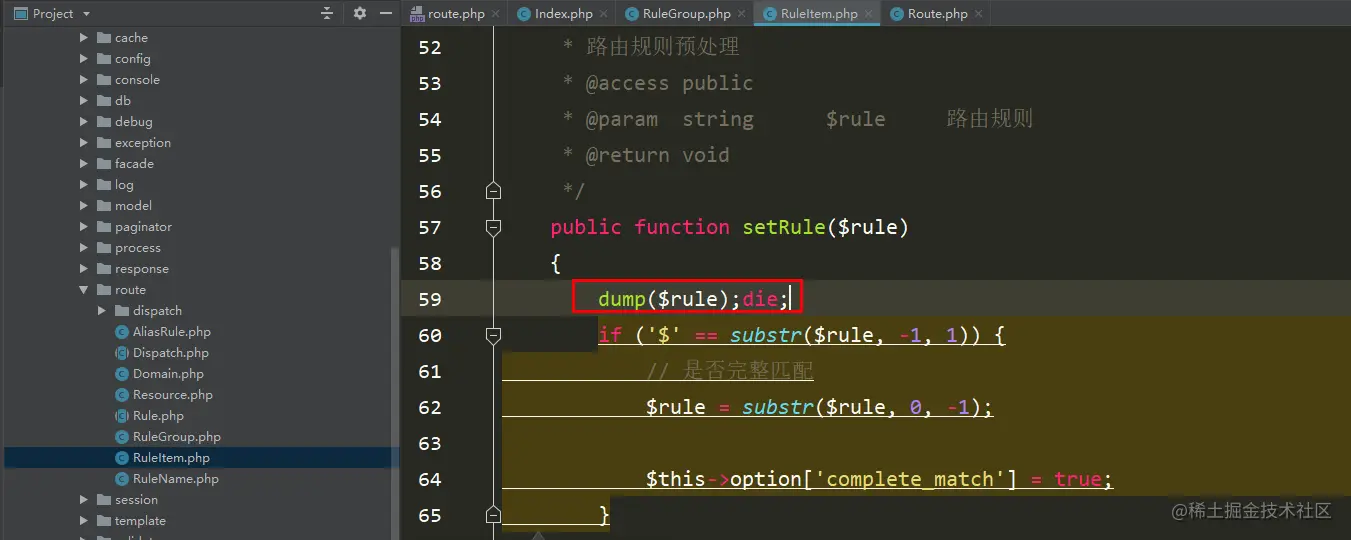The height and width of the screenshot is (540, 1351).
Task: Open RuleName.php in project tree
Action: [x=175, y=479]
